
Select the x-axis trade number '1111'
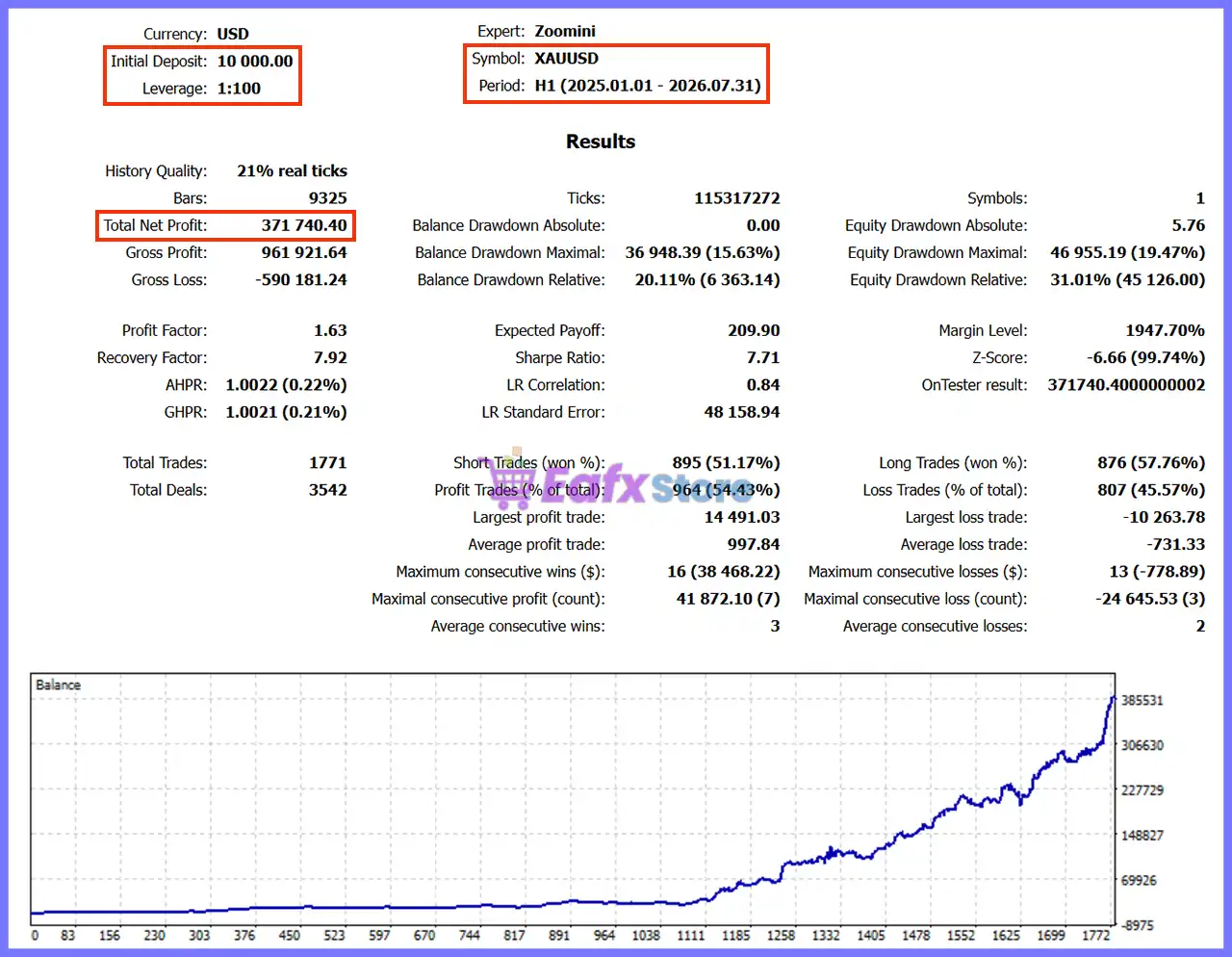(x=691, y=935)
